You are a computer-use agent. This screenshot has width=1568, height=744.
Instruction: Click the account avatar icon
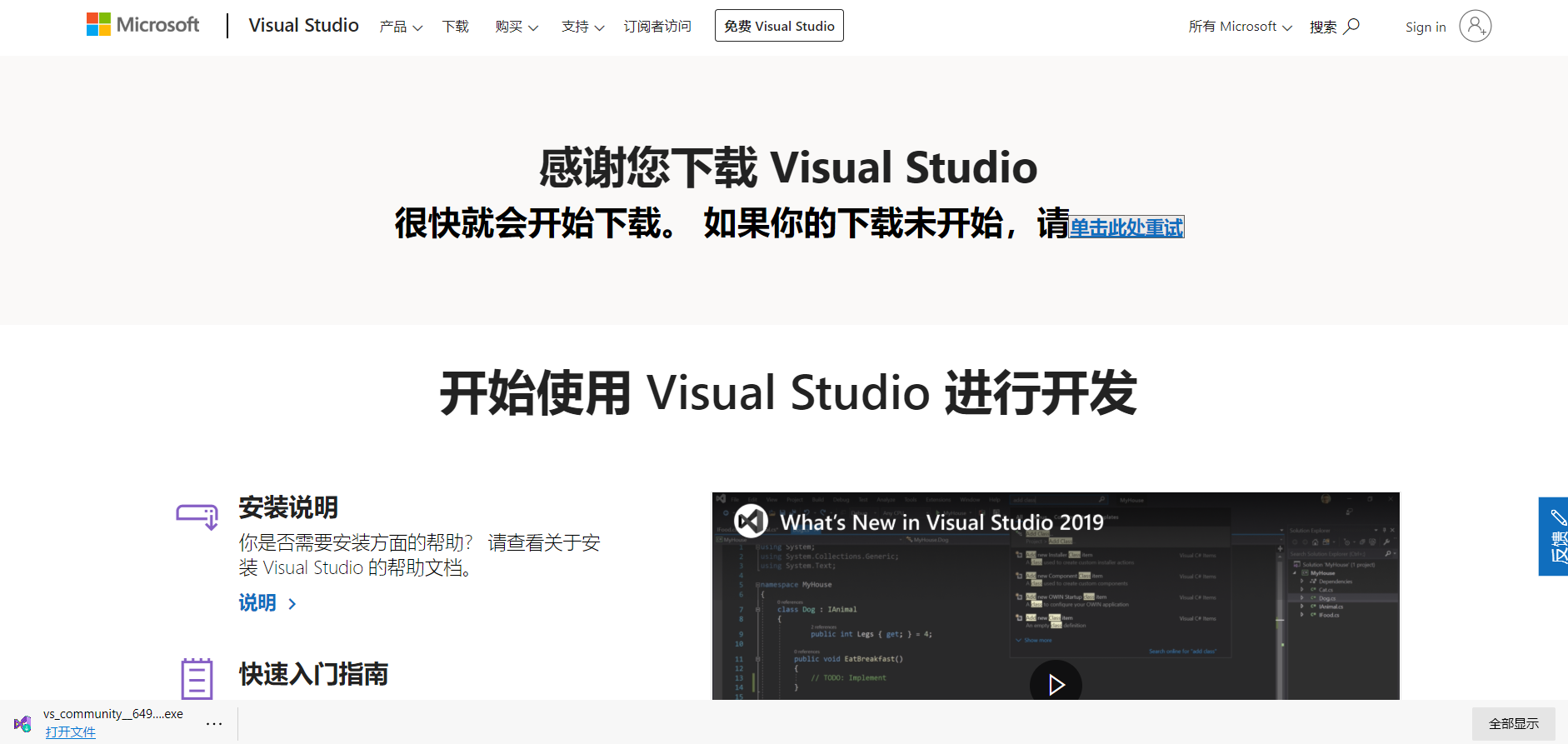click(x=1476, y=26)
